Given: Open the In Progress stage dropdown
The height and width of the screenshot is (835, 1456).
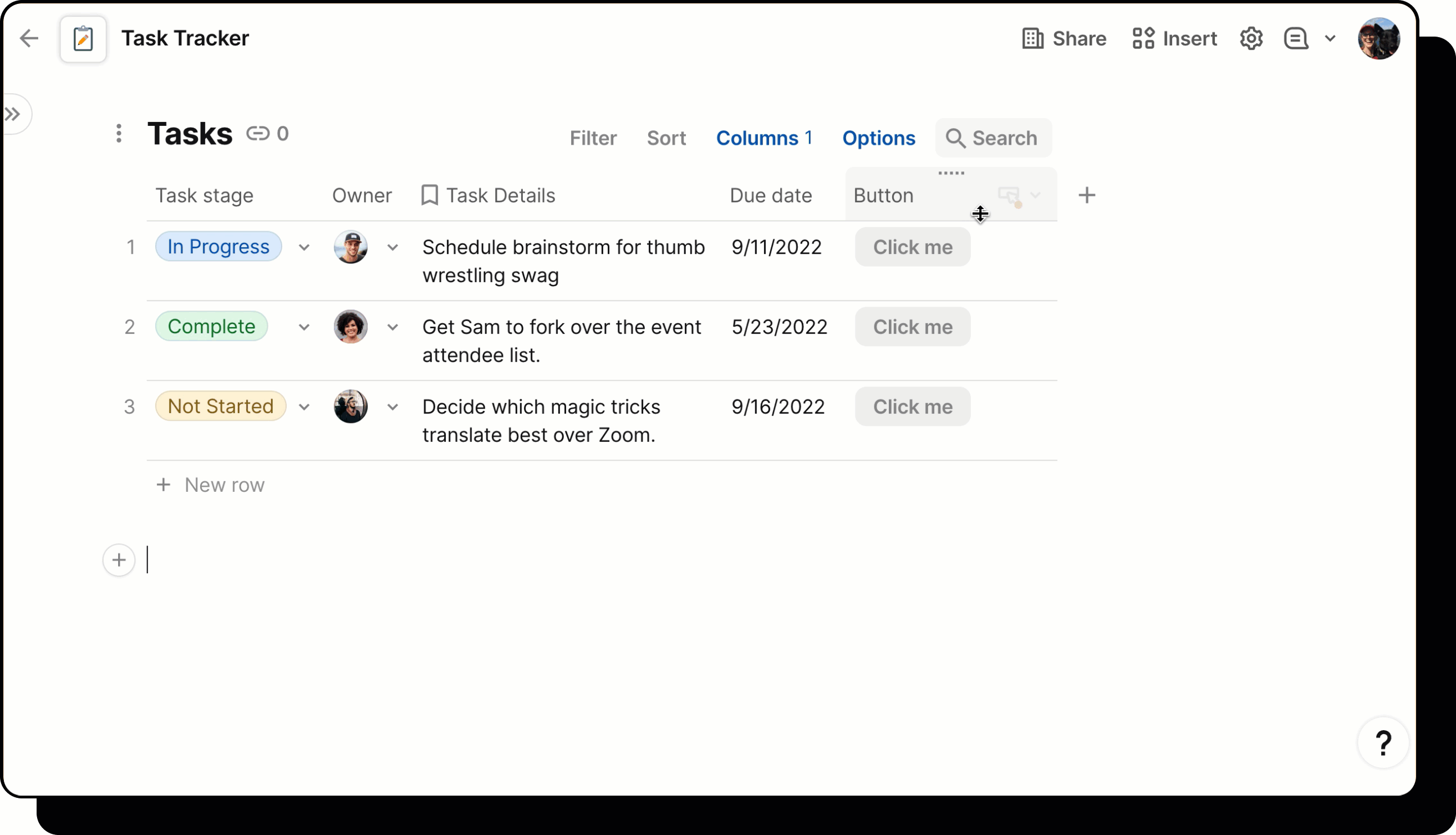Looking at the screenshot, I should pos(304,247).
